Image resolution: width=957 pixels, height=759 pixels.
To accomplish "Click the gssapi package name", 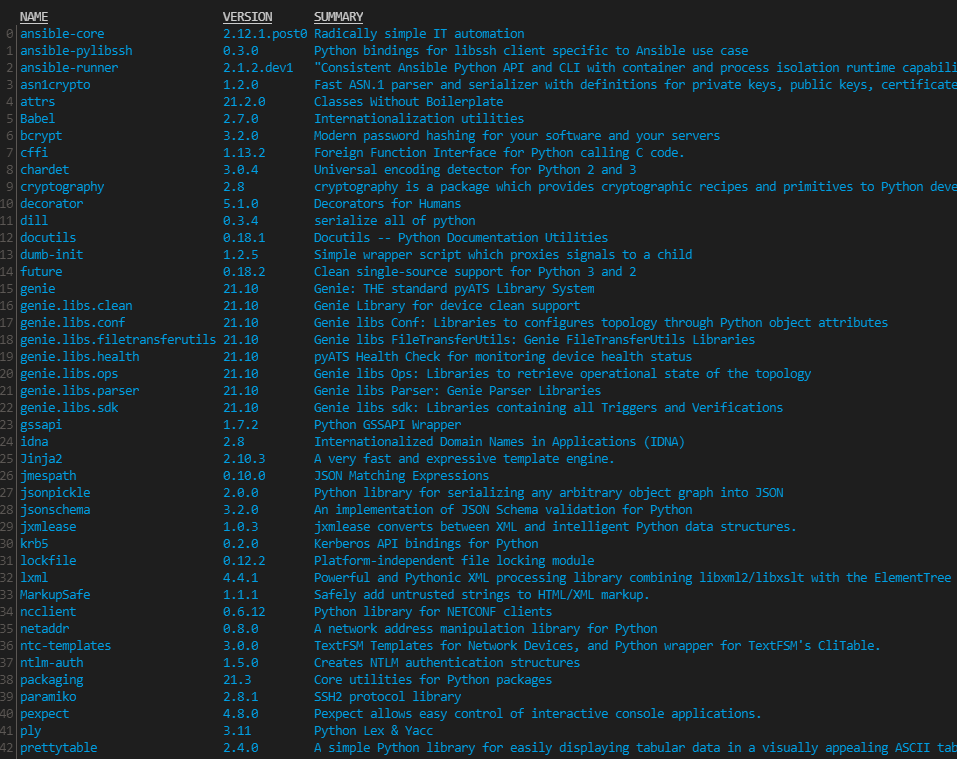I will pyautogui.click(x=41, y=425).
